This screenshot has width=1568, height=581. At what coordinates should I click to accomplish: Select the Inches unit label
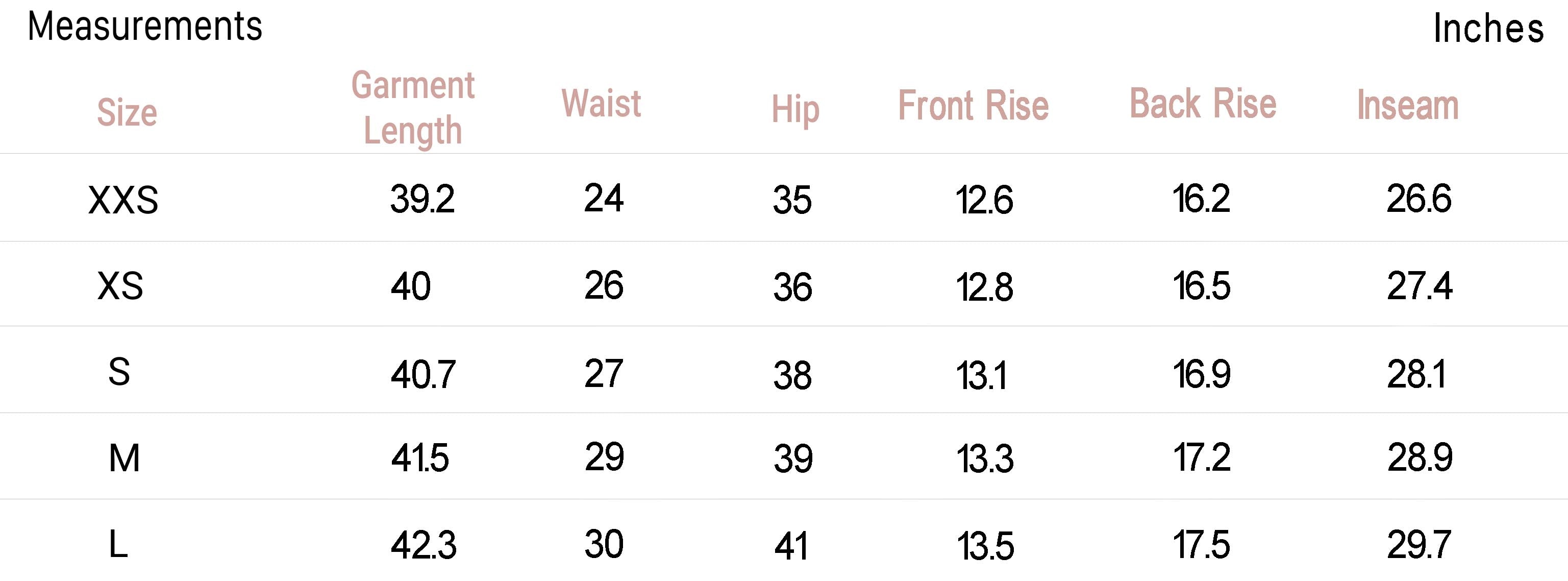tap(1488, 29)
